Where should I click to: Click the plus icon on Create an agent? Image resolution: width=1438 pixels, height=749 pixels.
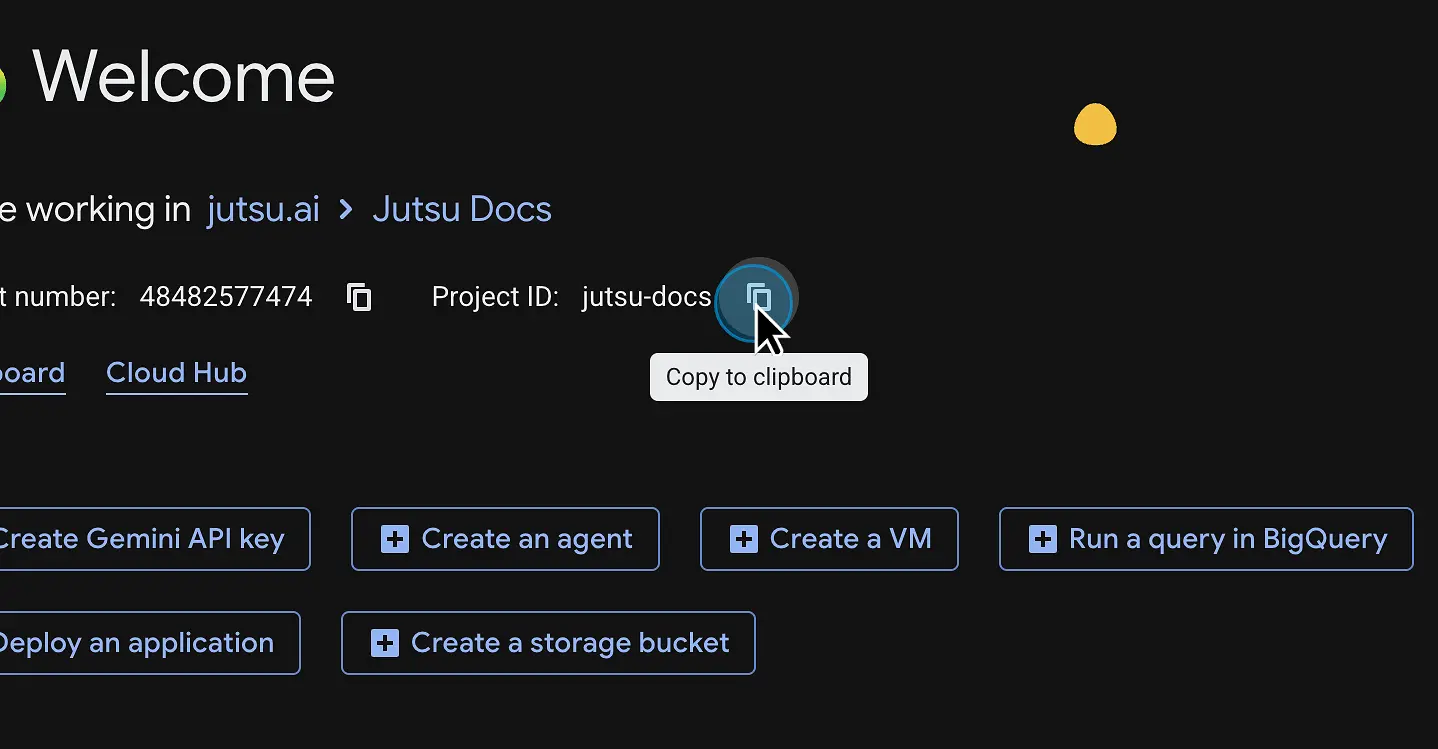tap(395, 539)
